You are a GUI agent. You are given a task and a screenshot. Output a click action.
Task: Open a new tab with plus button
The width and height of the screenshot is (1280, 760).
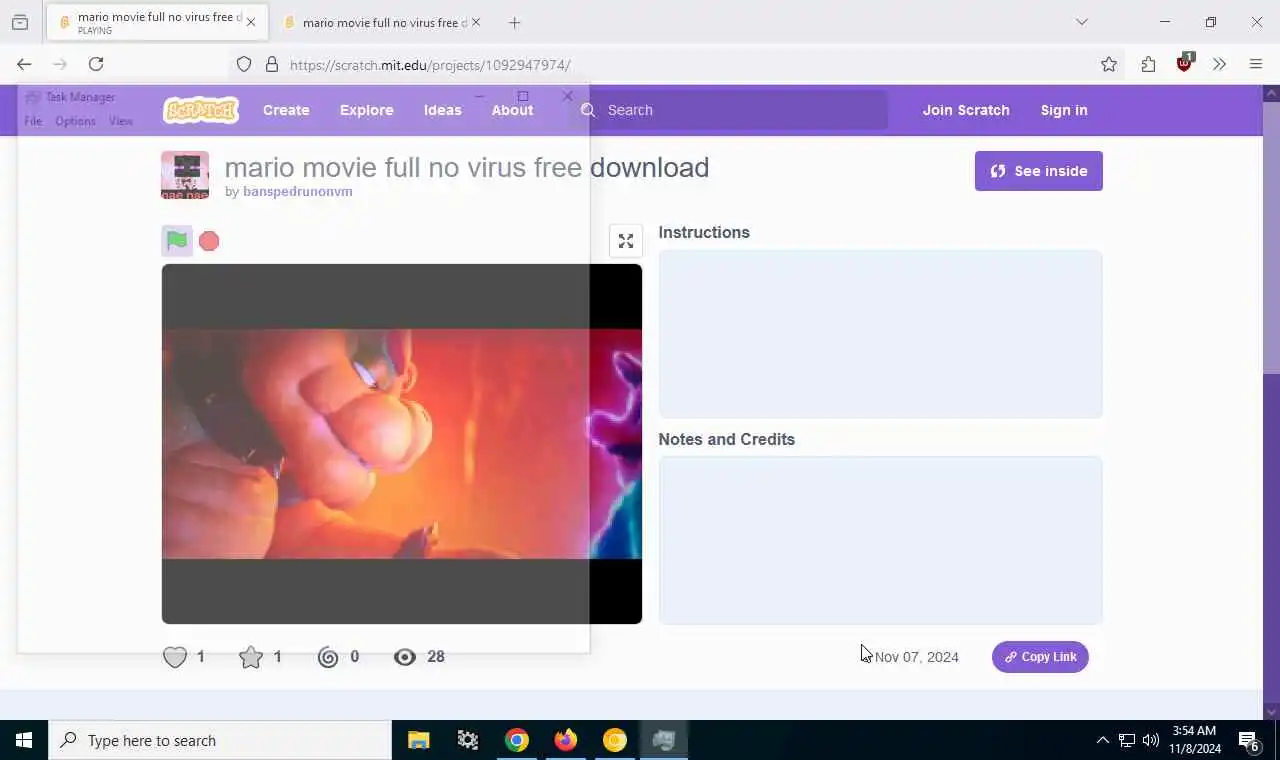pyautogui.click(x=514, y=22)
